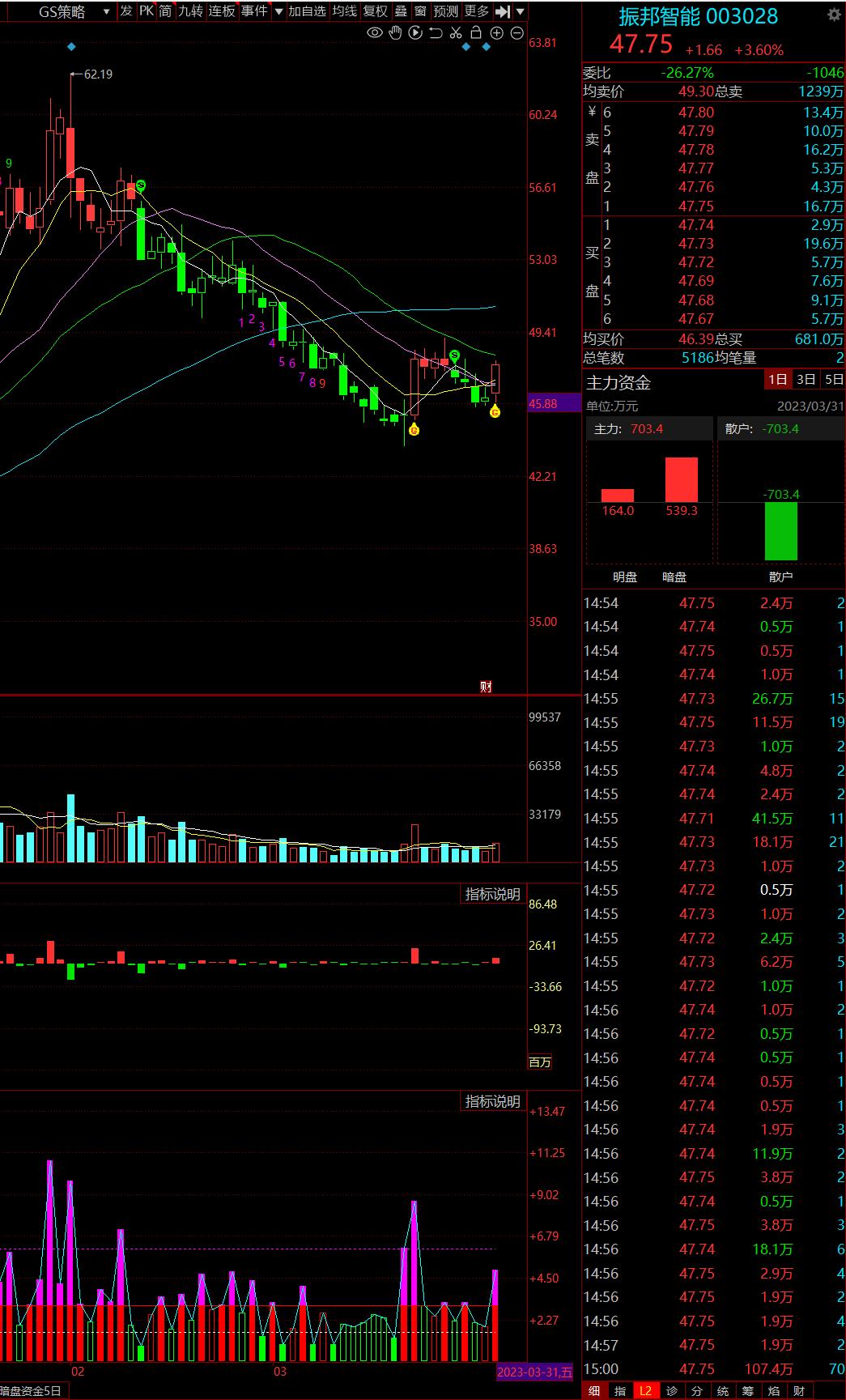Click green S marker near 49.41 level

(x=455, y=355)
